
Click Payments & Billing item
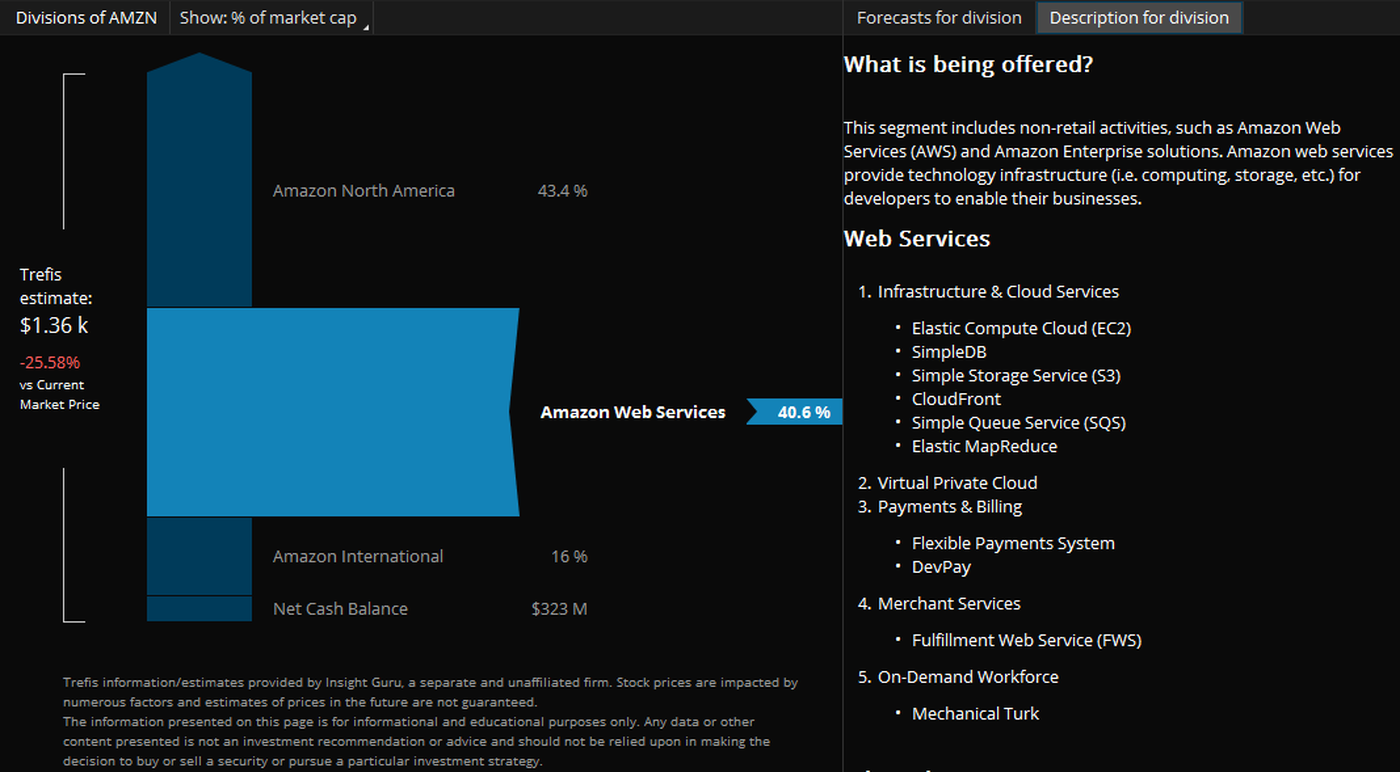click(950, 507)
